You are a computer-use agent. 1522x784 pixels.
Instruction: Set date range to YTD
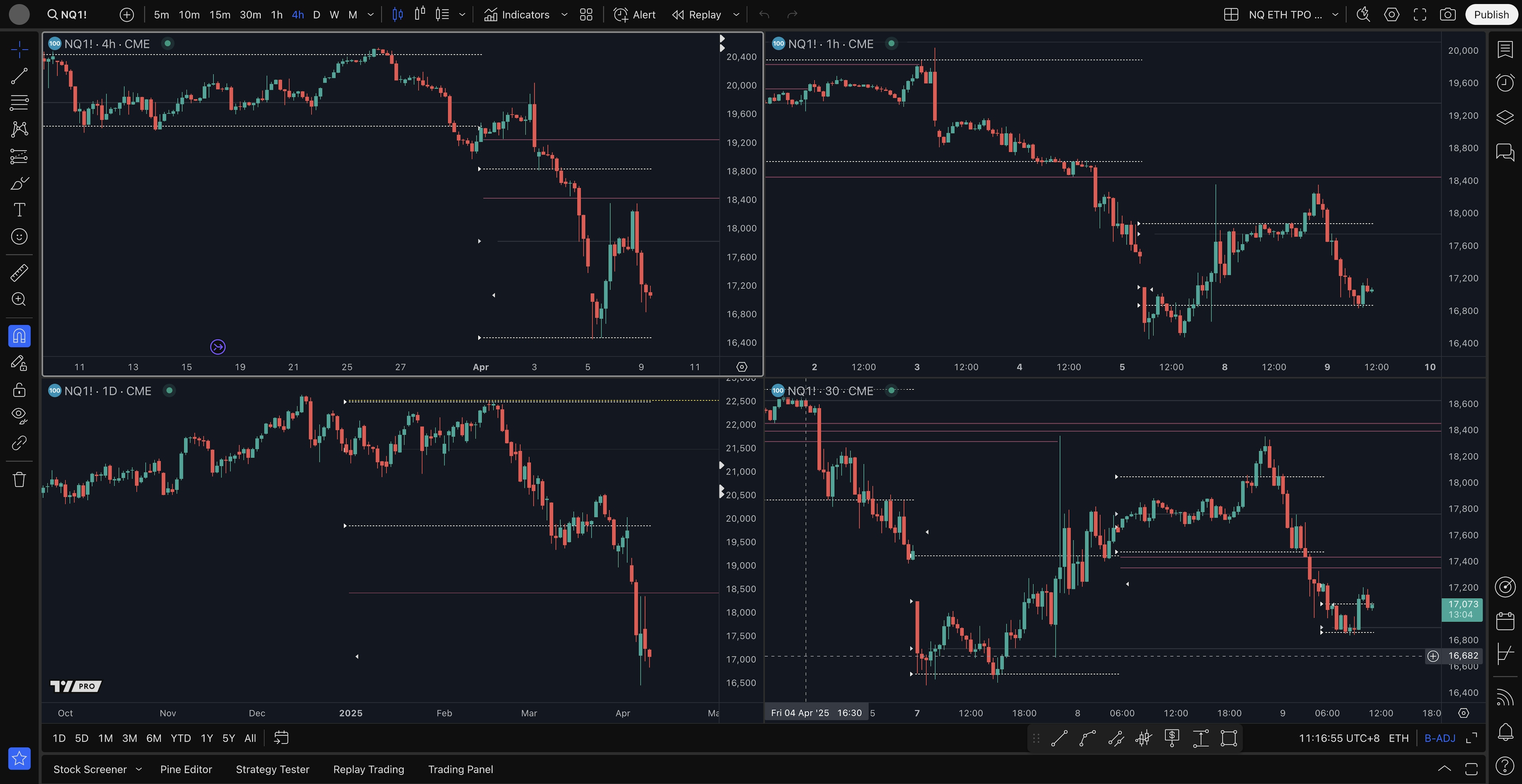coord(180,738)
